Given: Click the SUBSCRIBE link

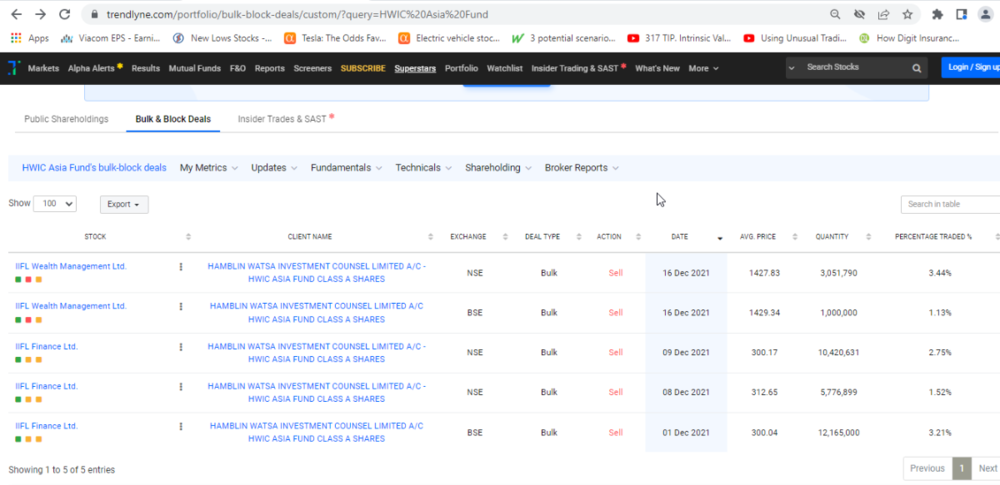Looking at the screenshot, I should point(363,68).
